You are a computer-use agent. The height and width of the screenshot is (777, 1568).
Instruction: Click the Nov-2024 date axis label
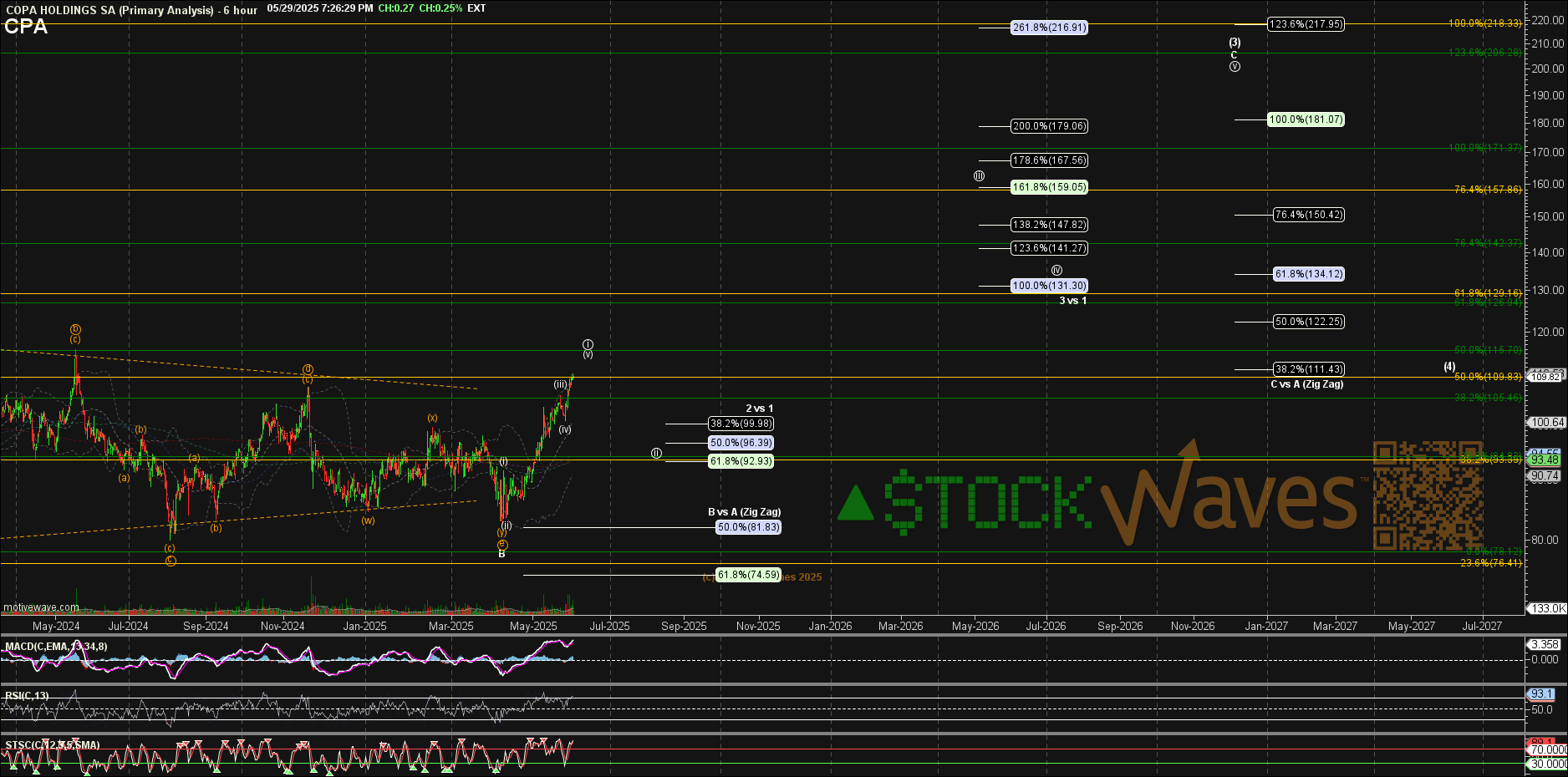click(283, 626)
